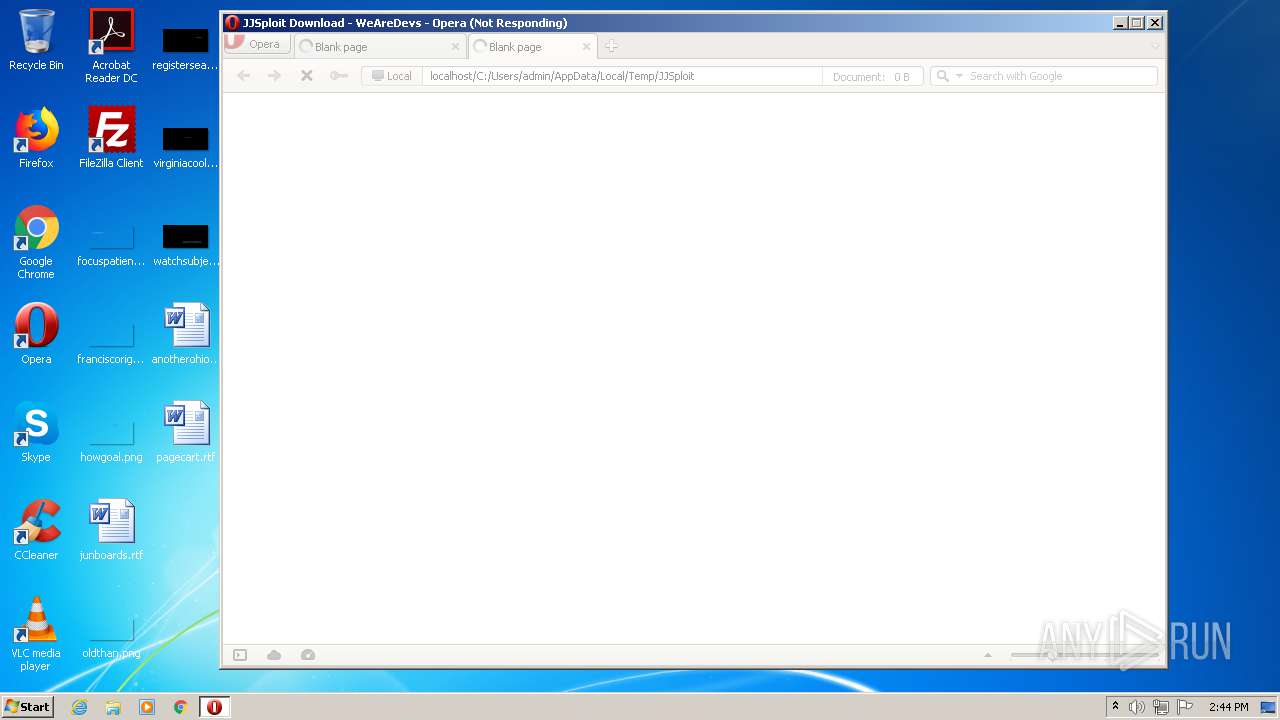Open the network tray icon
1280x720 pixels.
(x=1160, y=707)
